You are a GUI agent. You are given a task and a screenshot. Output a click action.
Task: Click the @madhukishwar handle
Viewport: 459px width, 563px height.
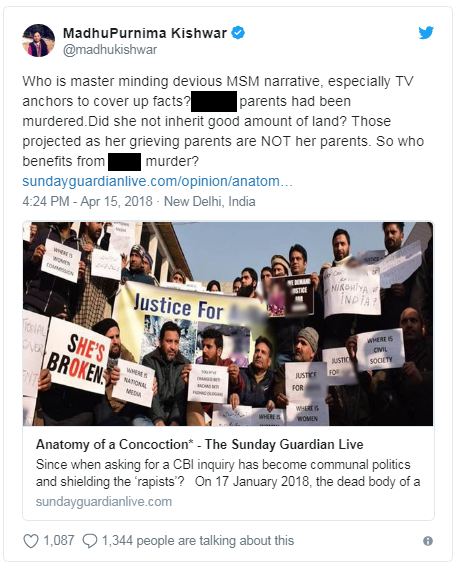point(110,50)
